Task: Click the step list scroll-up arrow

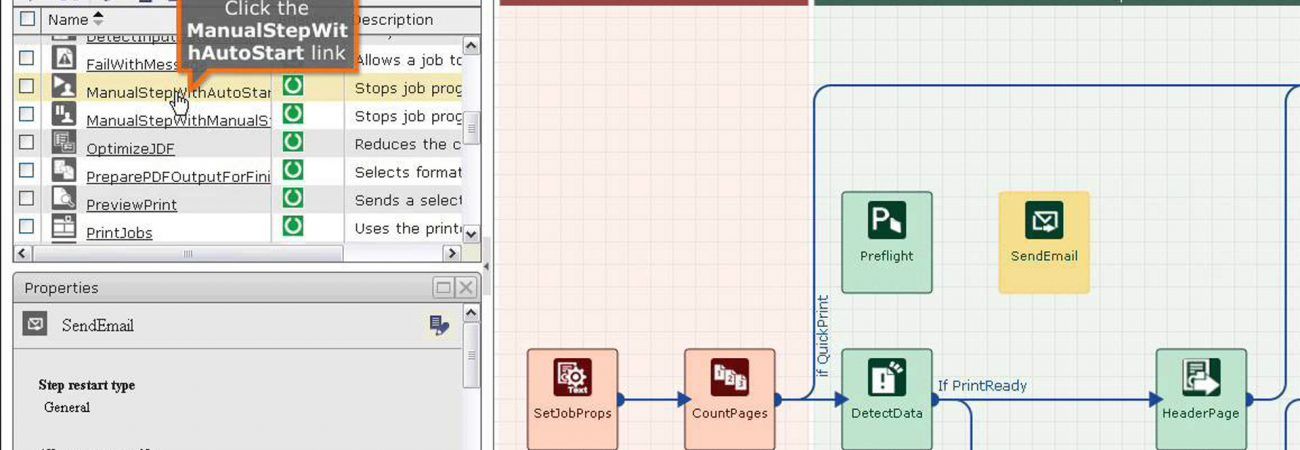Action: coord(472,46)
